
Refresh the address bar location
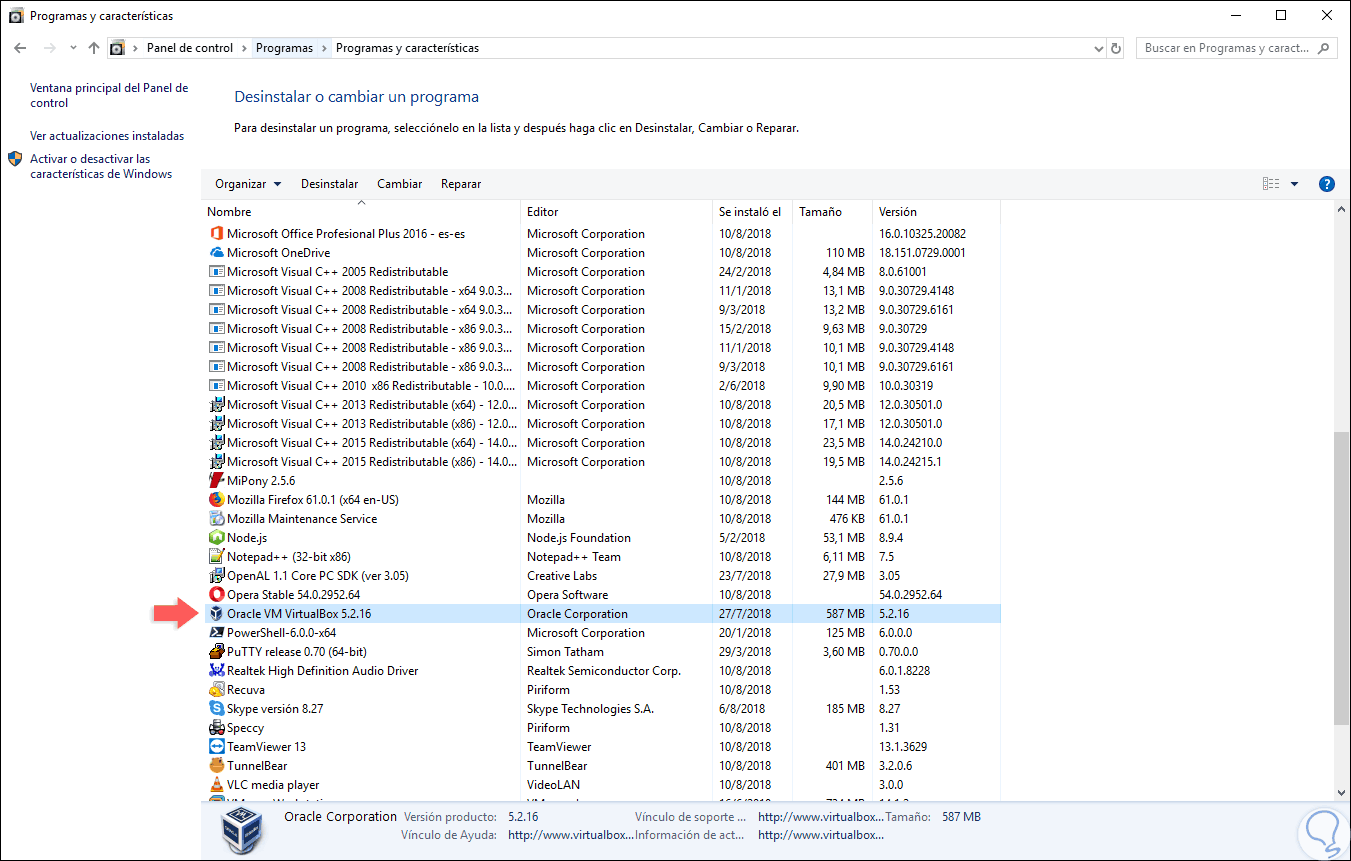[1117, 48]
